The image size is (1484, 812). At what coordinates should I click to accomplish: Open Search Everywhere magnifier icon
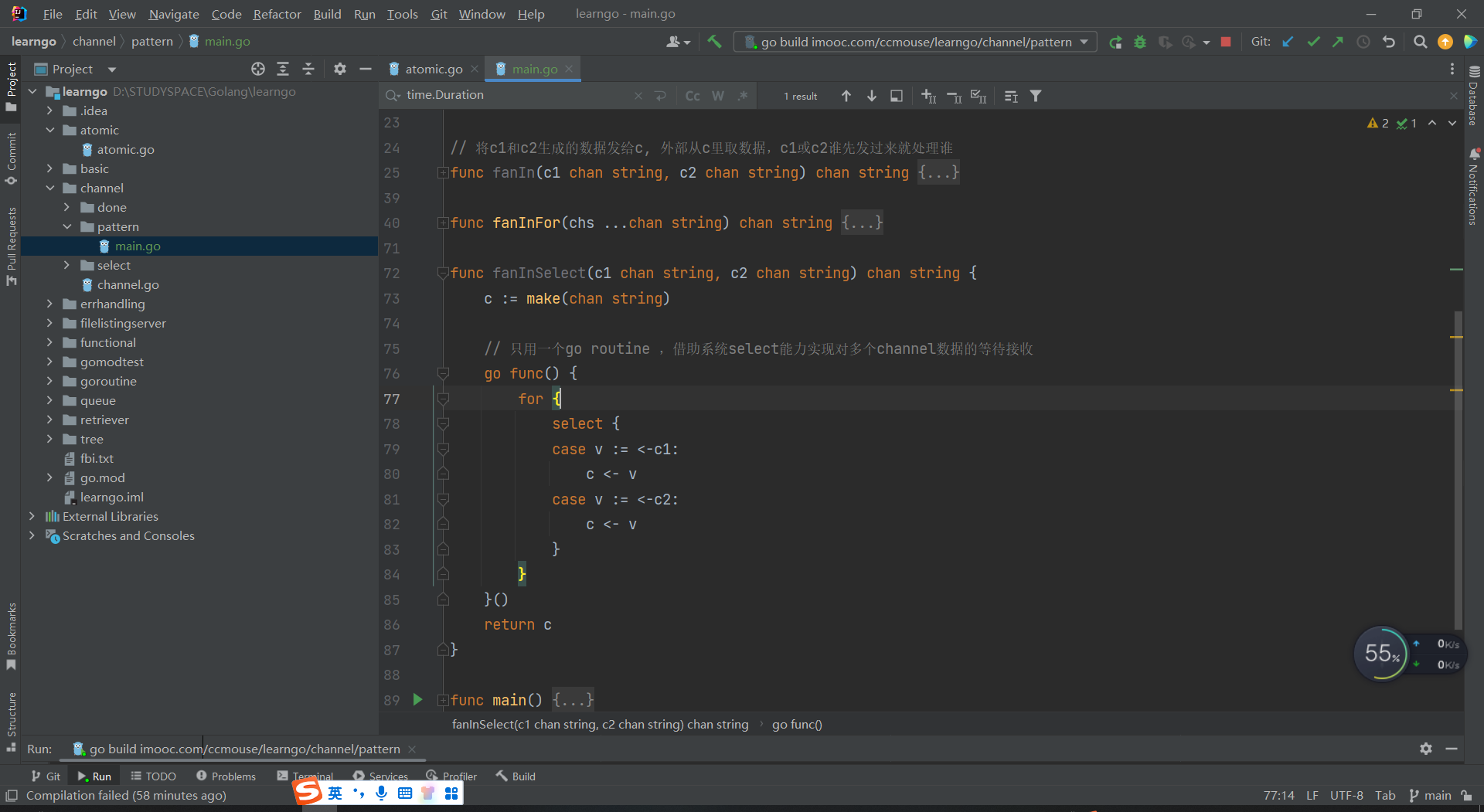point(1420,42)
